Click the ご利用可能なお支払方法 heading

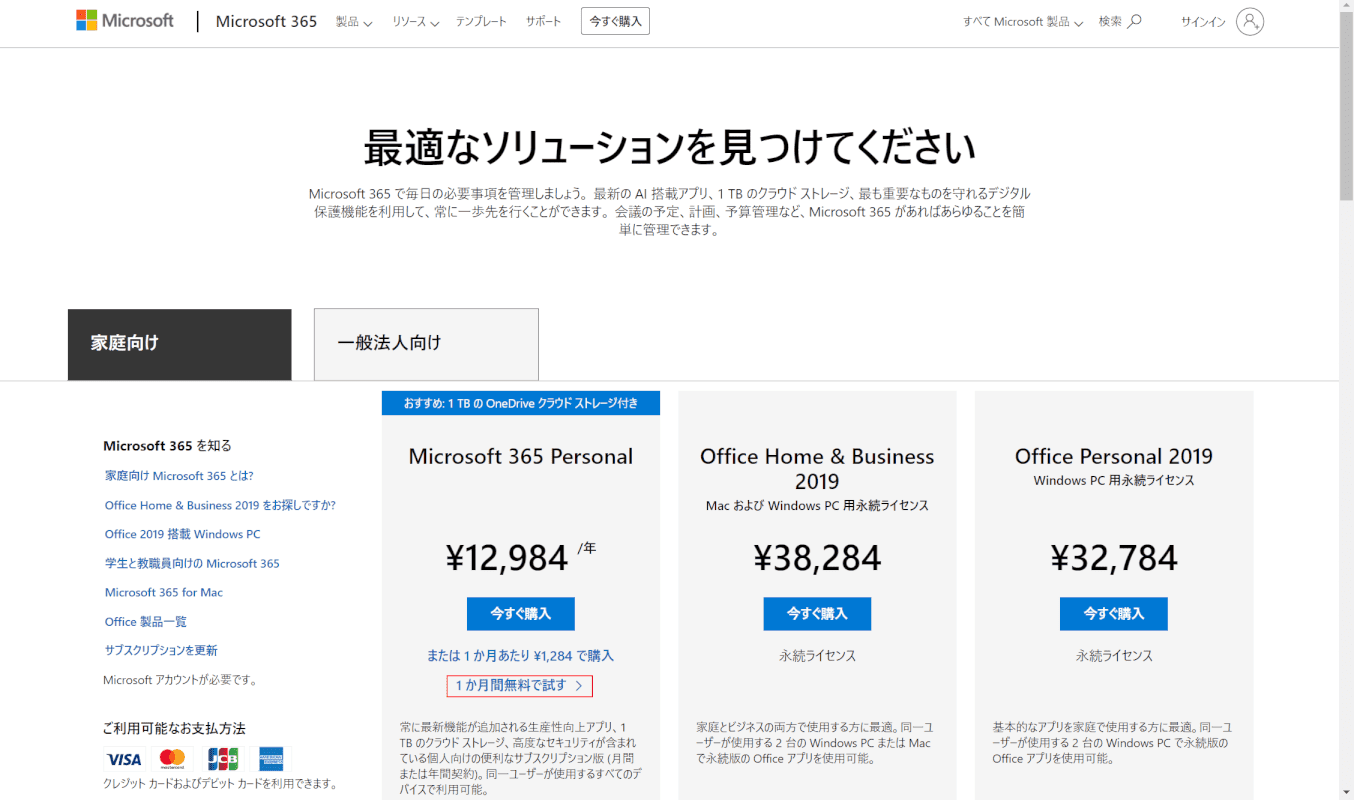point(174,728)
